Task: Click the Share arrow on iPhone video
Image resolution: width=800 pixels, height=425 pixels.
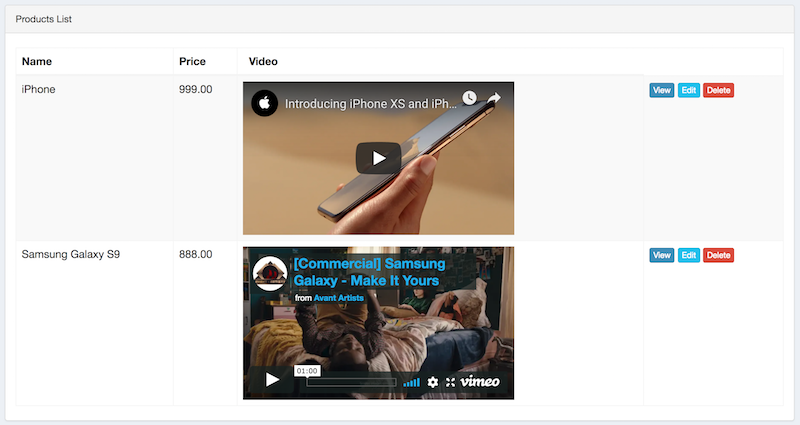Action: click(494, 98)
